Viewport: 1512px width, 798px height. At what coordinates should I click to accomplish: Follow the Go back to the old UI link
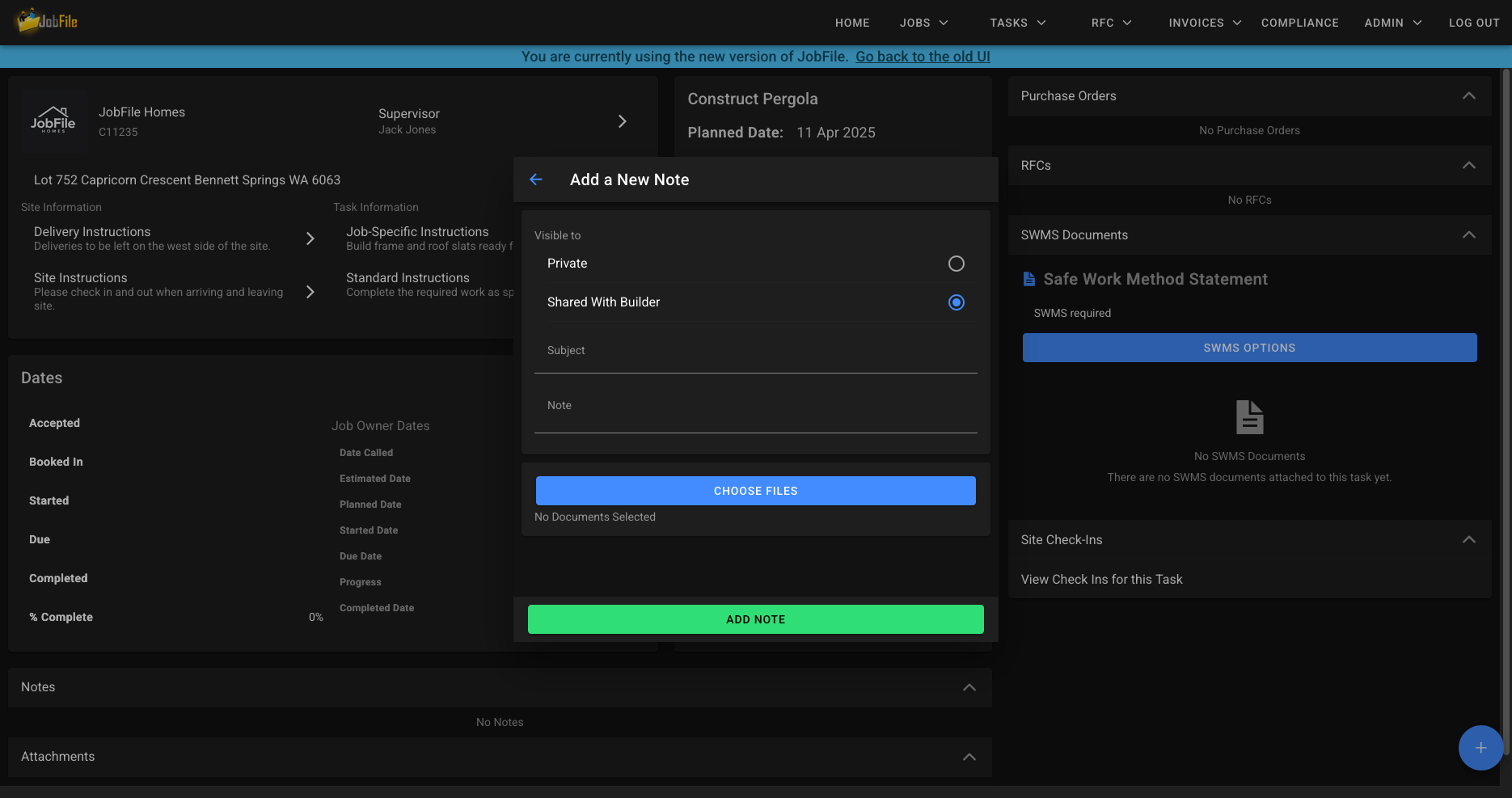click(923, 57)
